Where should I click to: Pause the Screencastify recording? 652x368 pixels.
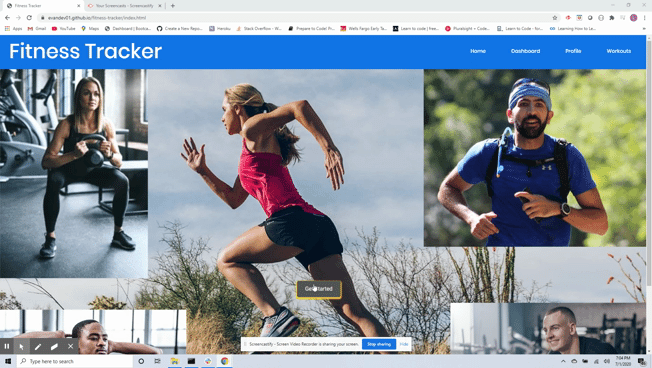click(x=7, y=346)
